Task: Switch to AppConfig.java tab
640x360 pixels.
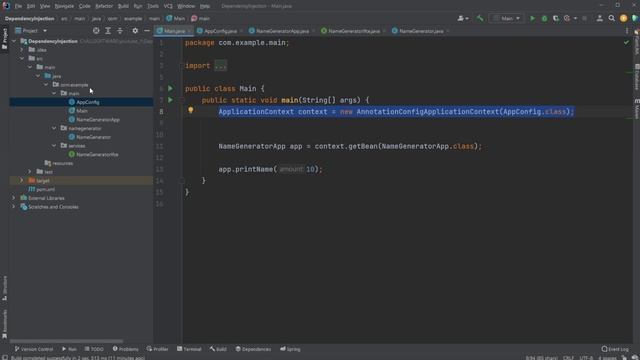Action: point(220,31)
